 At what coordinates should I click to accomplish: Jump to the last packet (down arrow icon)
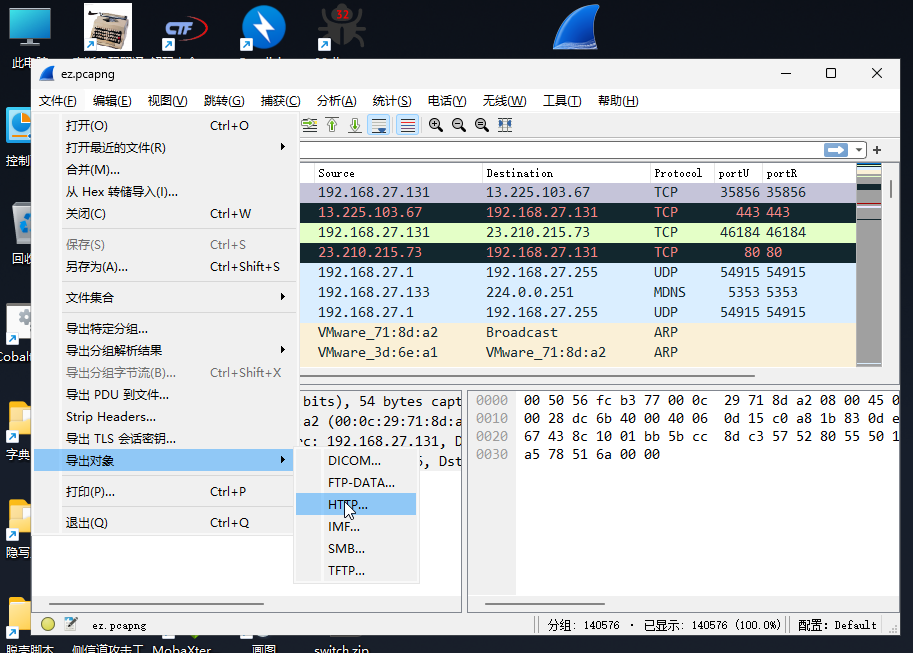point(355,125)
